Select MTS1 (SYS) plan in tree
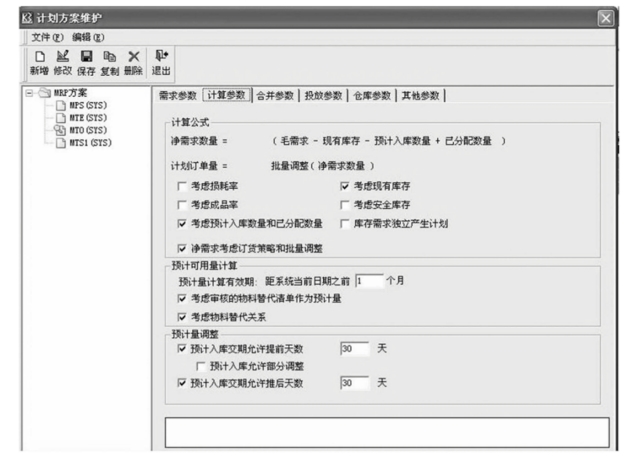 90,143
